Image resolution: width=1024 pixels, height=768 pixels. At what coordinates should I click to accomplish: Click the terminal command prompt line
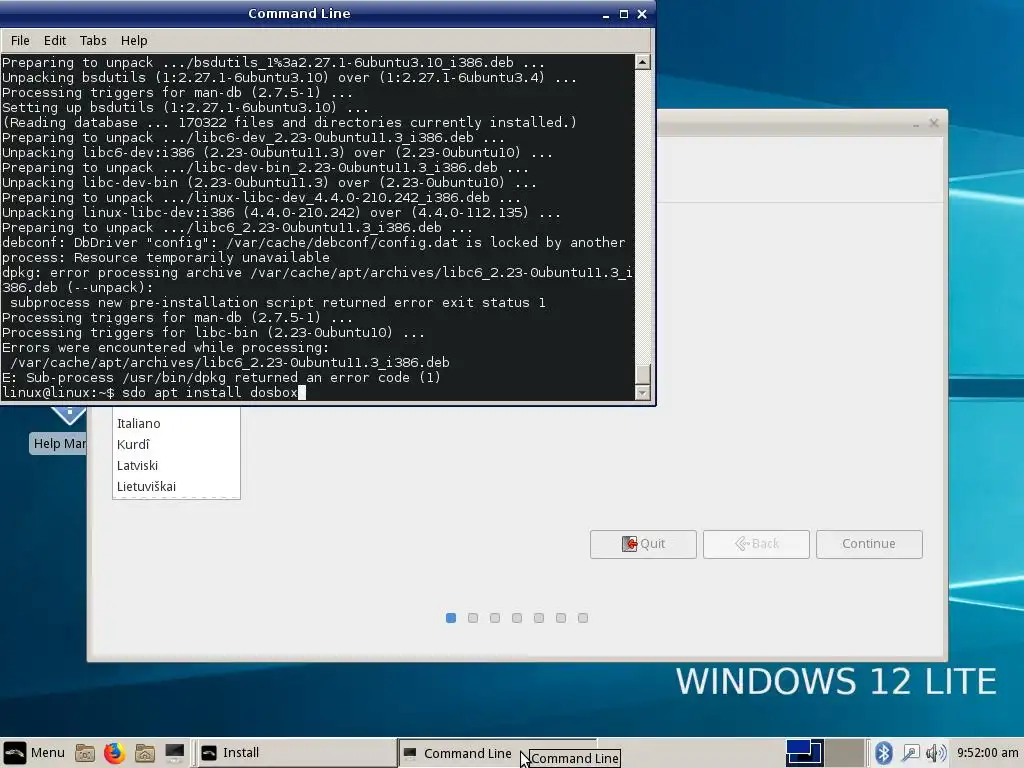coord(317,392)
